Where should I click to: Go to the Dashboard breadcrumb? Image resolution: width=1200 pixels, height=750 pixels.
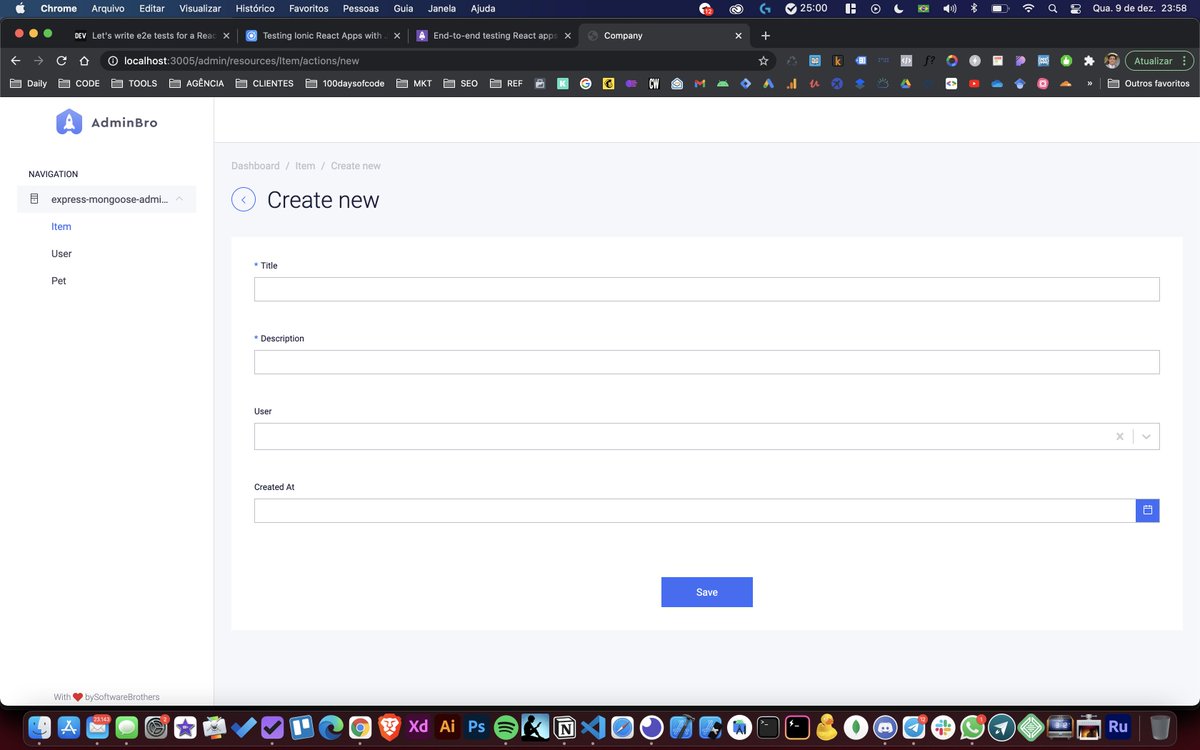point(255,166)
